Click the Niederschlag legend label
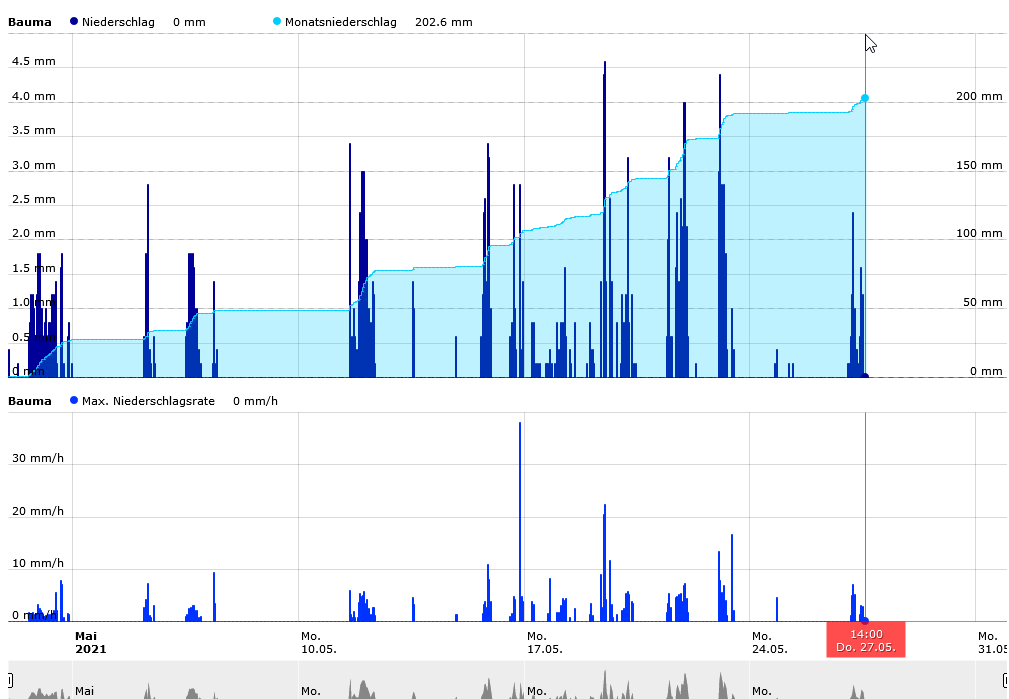Image resolution: width=1009 pixels, height=699 pixels. (x=118, y=22)
